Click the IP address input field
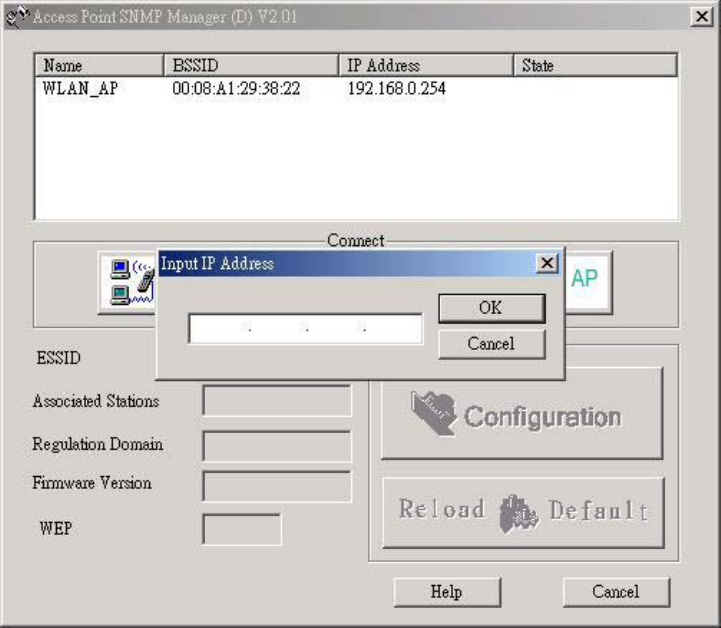The image size is (721, 628). [305, 329]
